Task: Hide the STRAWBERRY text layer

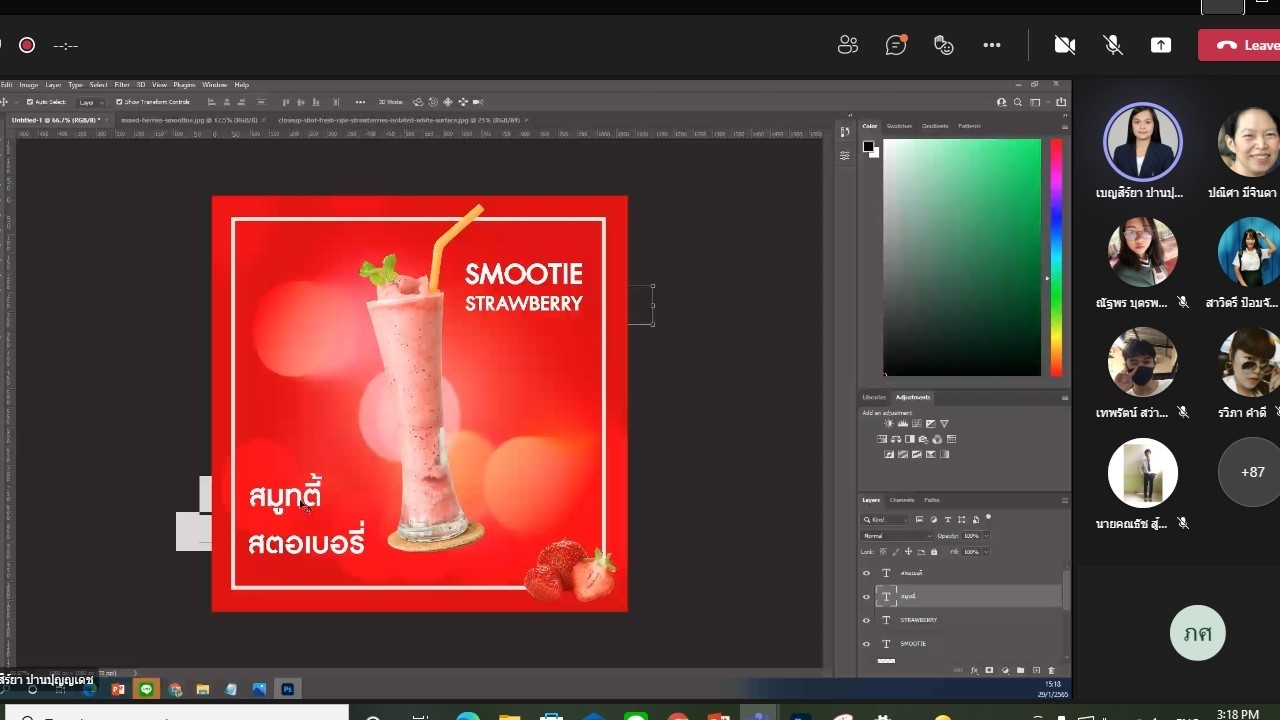Action: pyautogui.click(x=866, y=620)
